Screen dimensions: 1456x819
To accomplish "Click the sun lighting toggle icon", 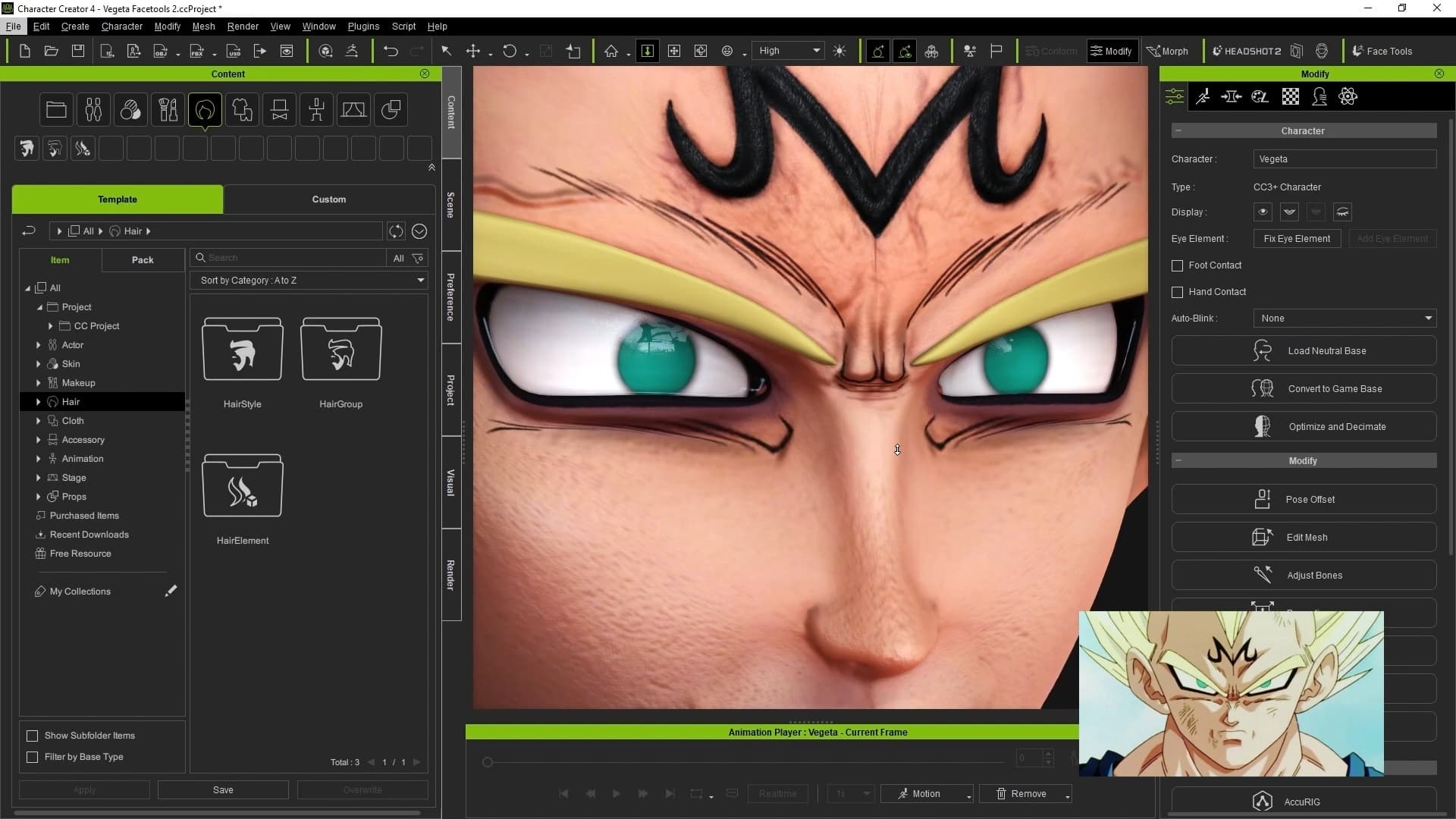I will point(839,51).
